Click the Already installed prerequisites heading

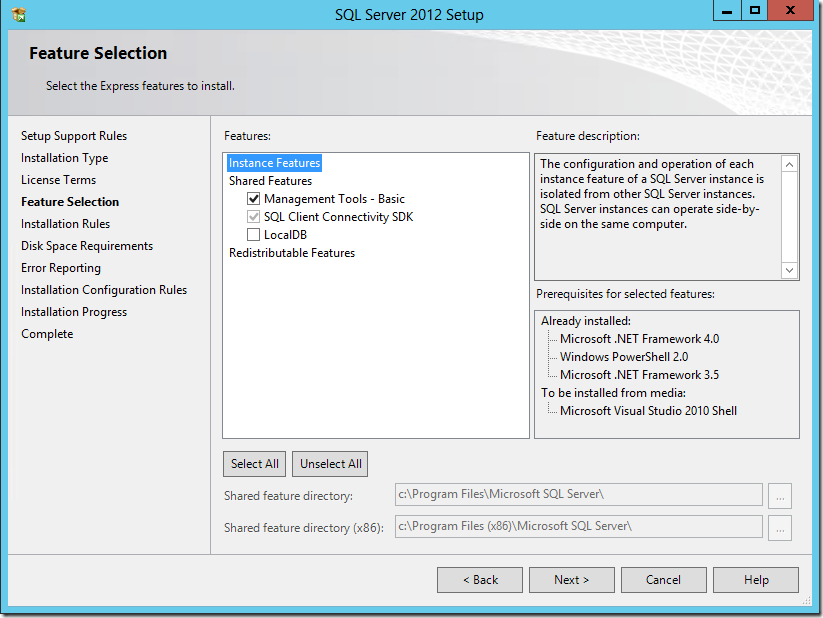[586, 321]
